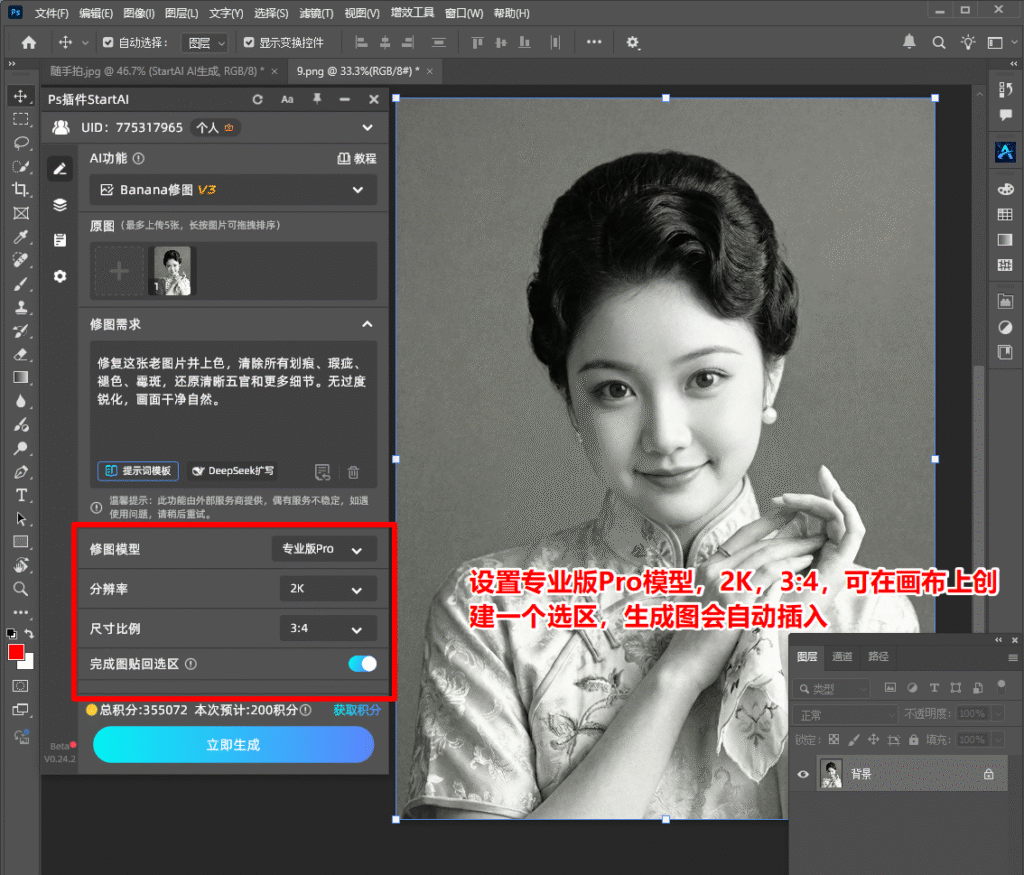Click the Home icon in options bar

click(x=29, y=42)
